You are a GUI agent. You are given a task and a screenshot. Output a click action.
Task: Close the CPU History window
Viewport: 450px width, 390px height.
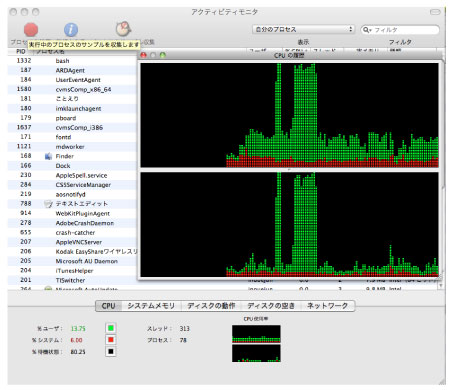pos(144,55)
